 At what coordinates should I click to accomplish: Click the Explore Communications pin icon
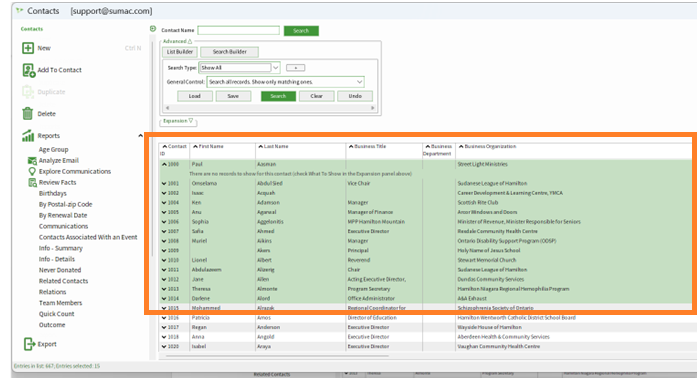pos(32,171)
